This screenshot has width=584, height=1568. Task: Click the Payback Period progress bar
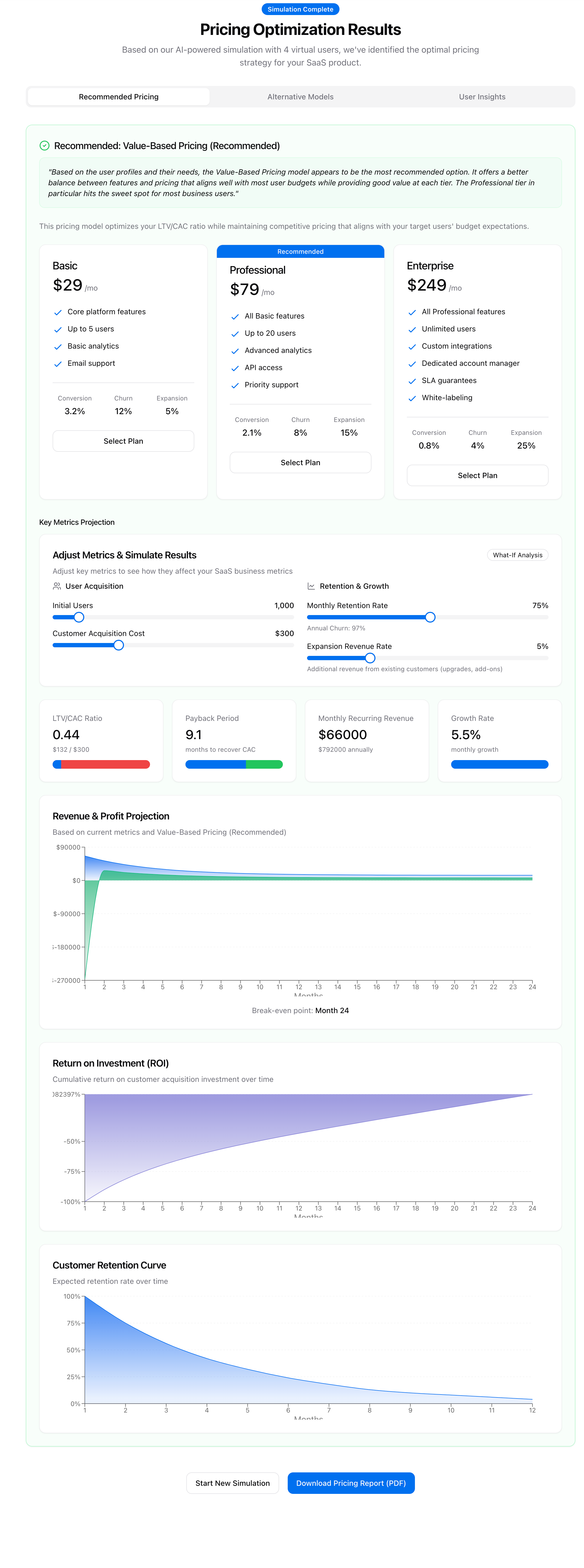click(234, 764)
